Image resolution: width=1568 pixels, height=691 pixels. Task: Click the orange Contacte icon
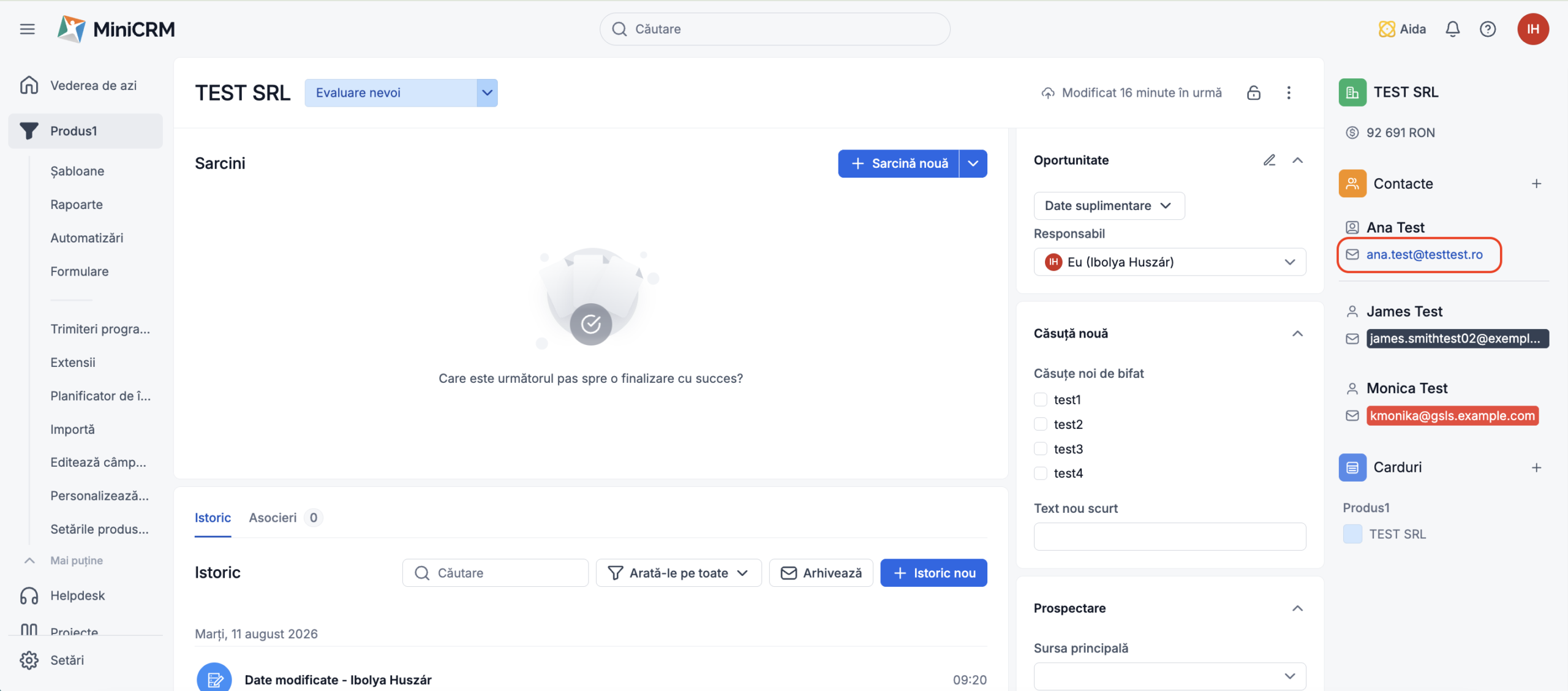(1352, 184)
